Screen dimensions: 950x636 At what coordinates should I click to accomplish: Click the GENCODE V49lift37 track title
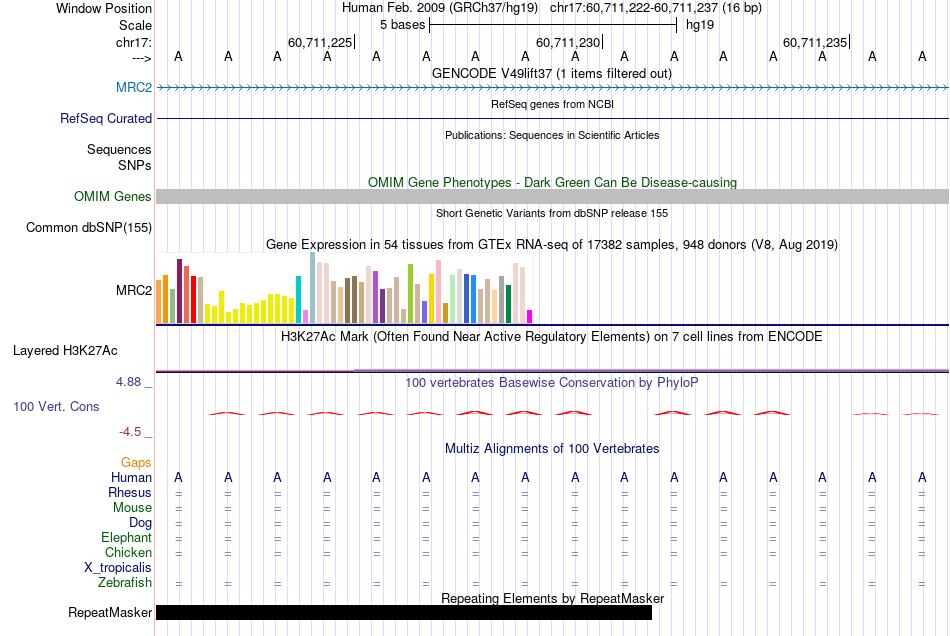click(552, 73)
